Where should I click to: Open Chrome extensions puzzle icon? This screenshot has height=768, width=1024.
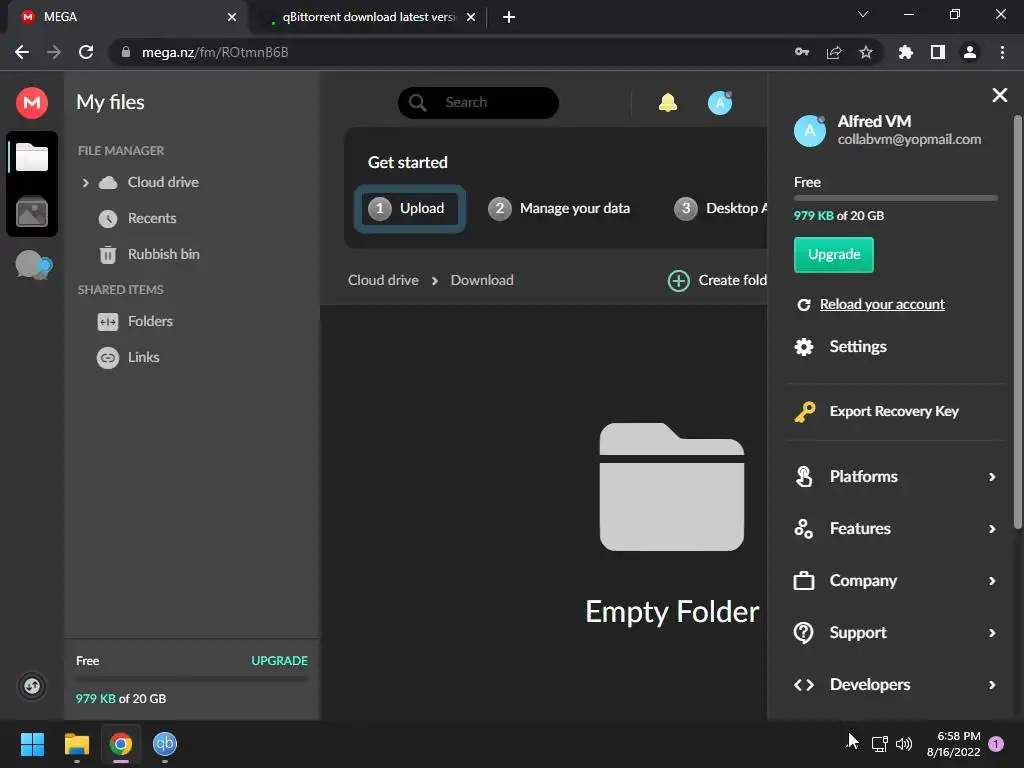point(906,52)
